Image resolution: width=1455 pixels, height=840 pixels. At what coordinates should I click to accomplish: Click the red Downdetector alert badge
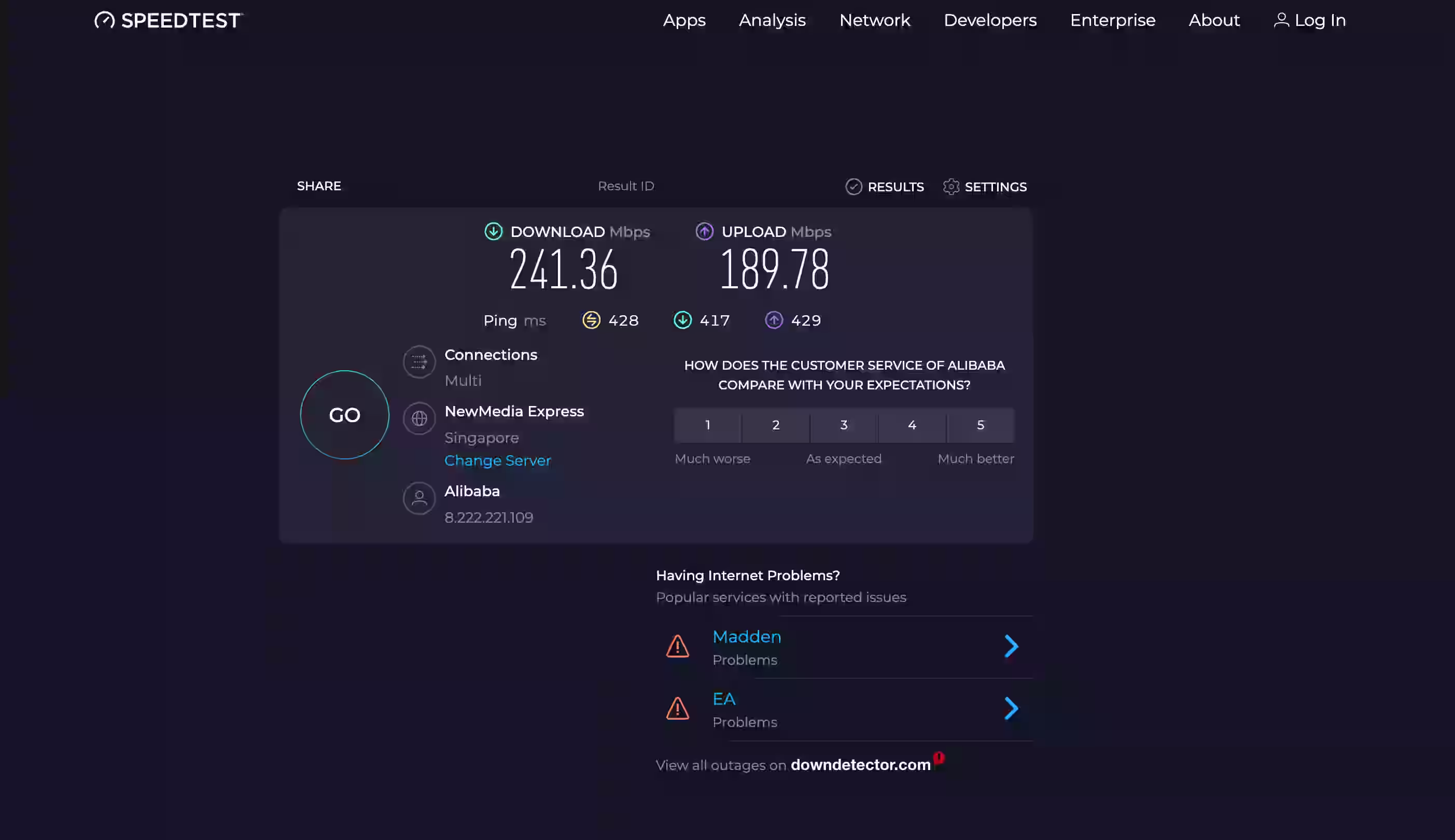[x=939, y=758]
